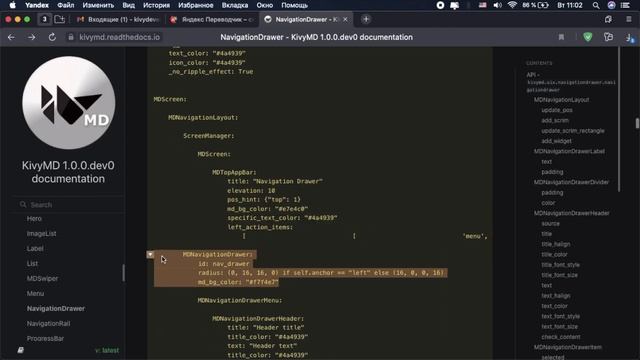This screenshot has width=640, height=360.
Task: Go forward with the right arrow
Action: point(31,37)
